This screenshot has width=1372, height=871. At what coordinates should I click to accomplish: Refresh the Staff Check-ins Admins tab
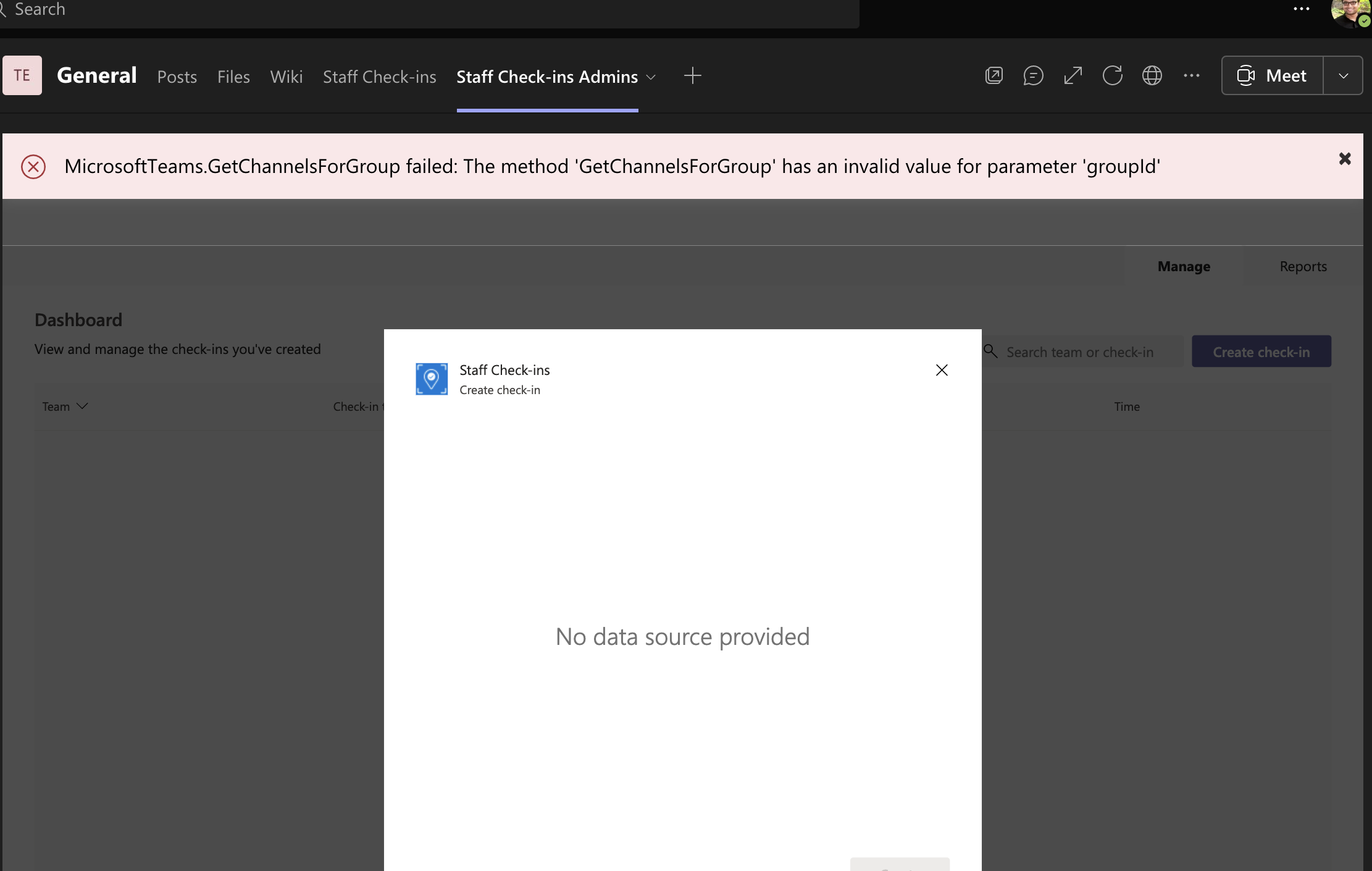tap(1113, 75)
